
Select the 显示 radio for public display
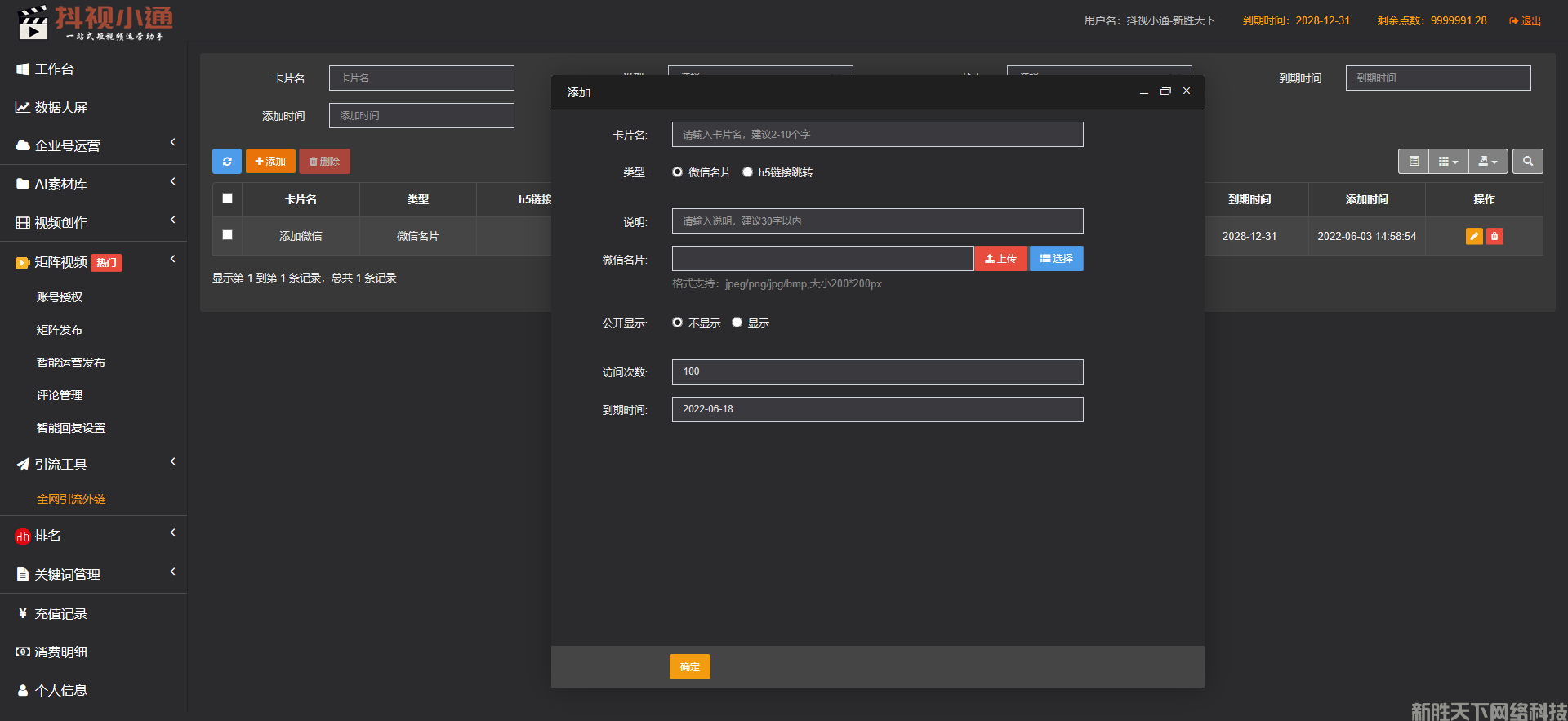(x=737, y=323)
